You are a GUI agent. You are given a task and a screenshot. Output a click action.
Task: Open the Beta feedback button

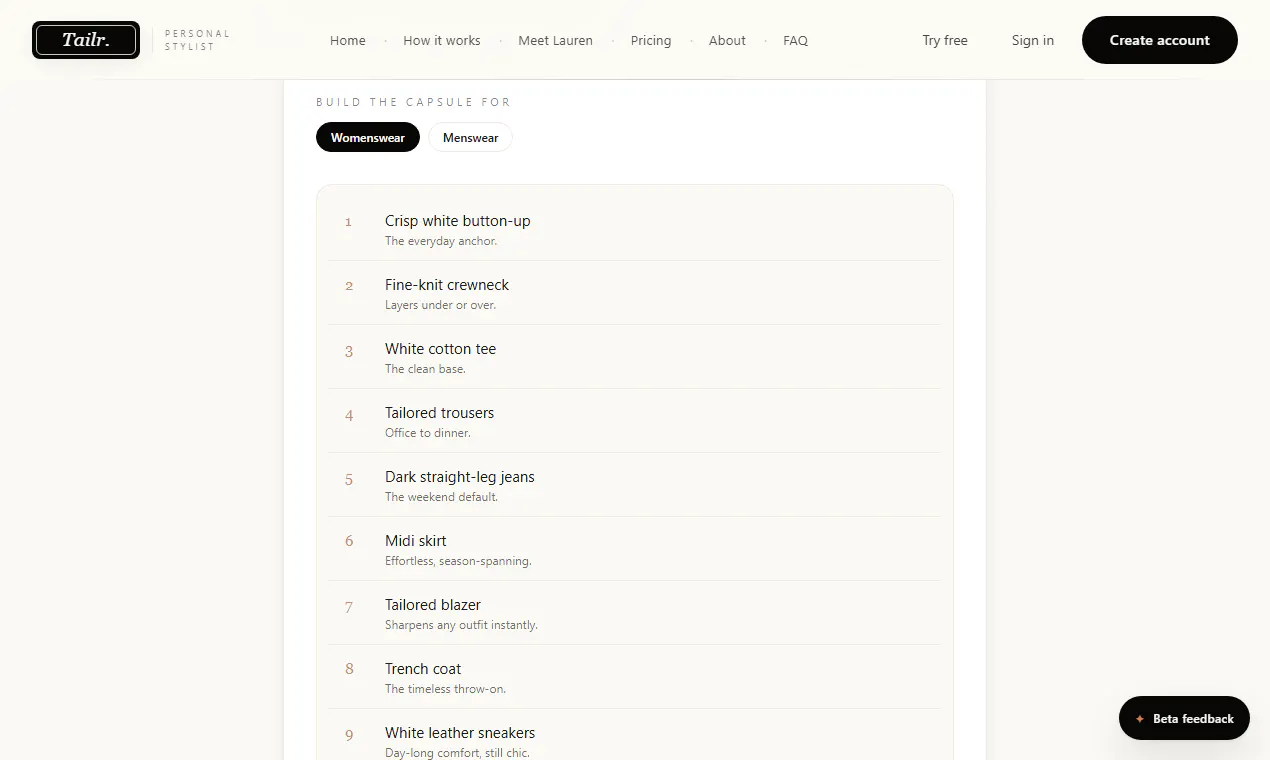(x=1184, y=718)
